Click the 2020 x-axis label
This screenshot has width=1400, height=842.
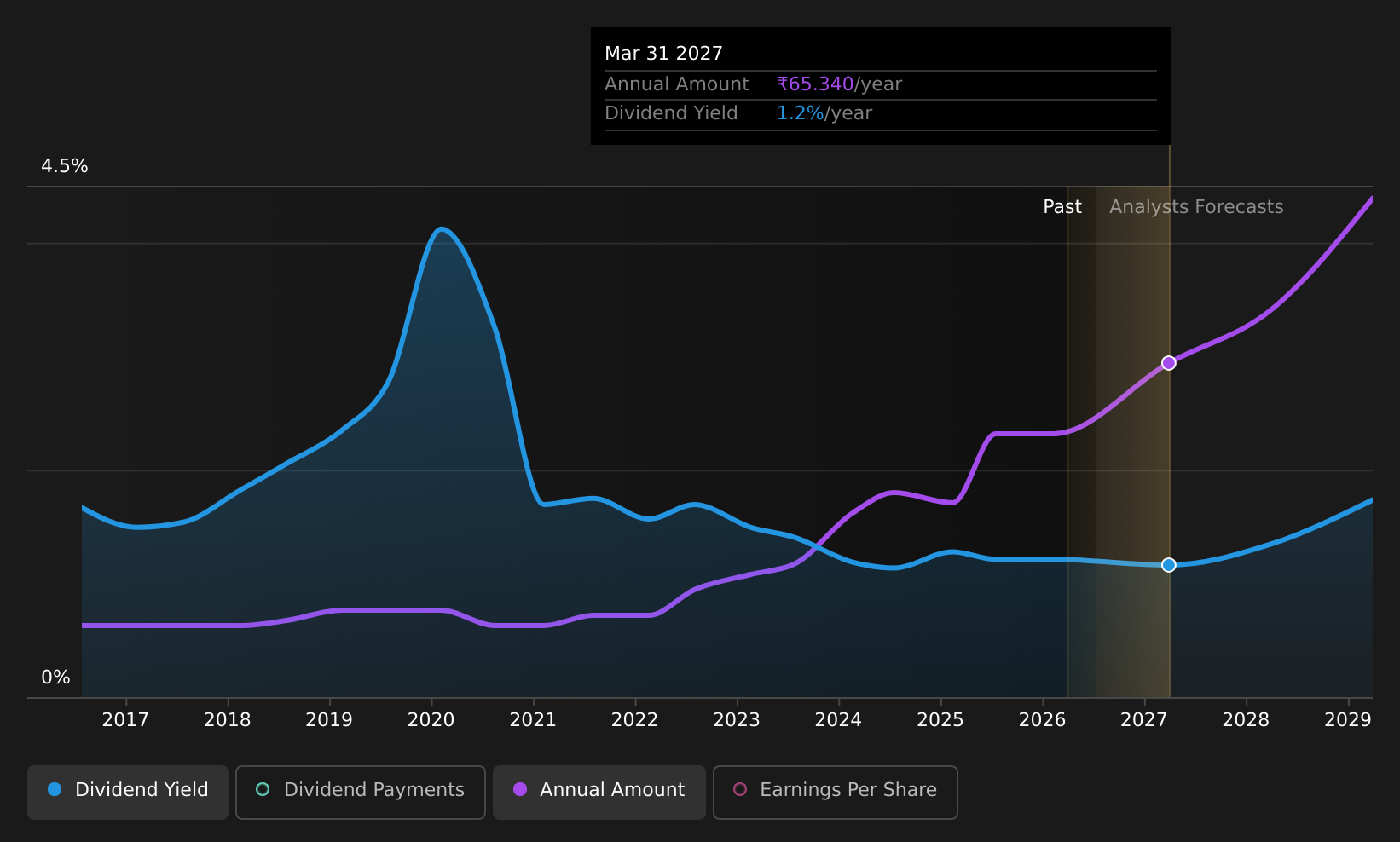431,720
